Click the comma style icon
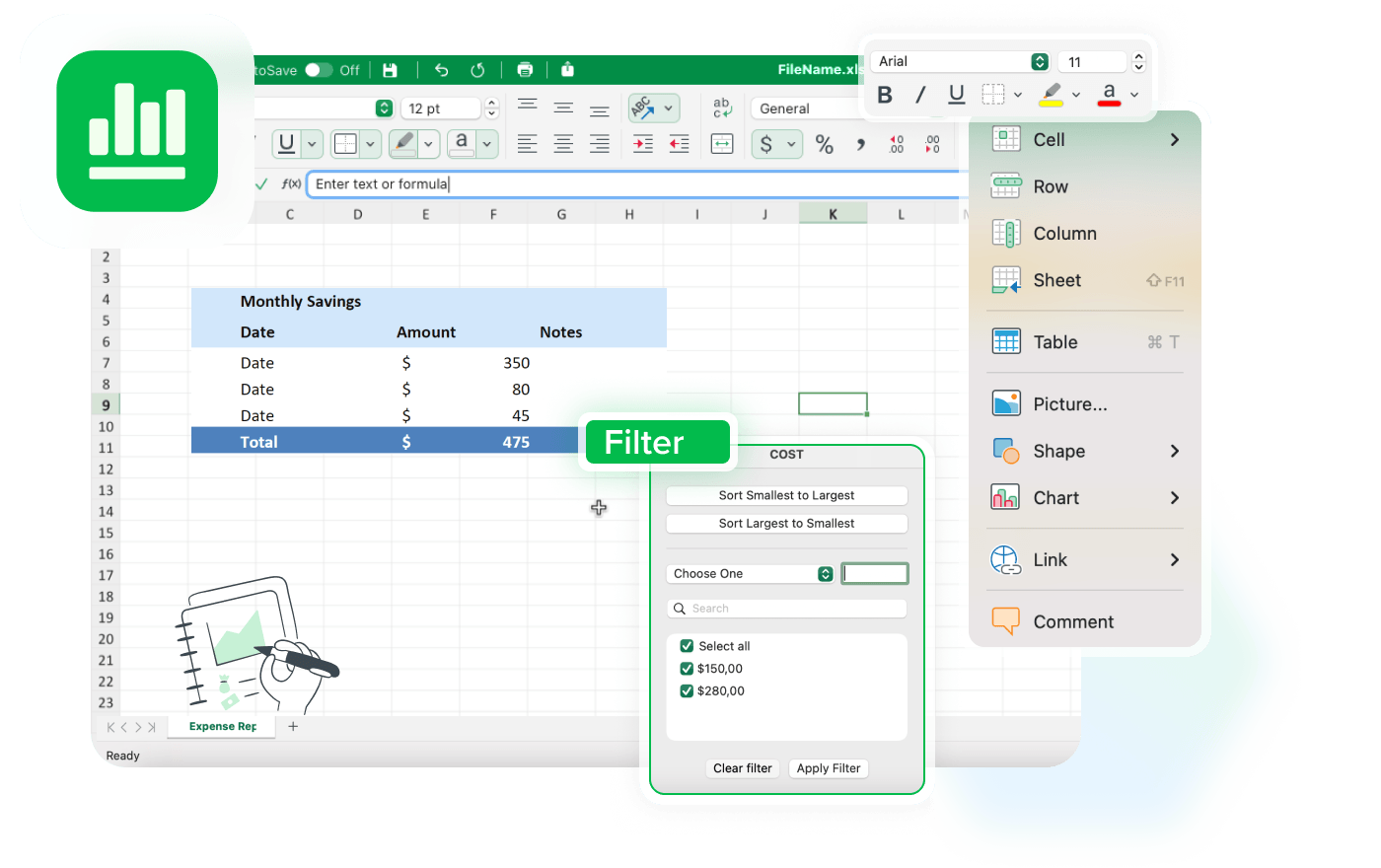 click(x=861, y=145)
